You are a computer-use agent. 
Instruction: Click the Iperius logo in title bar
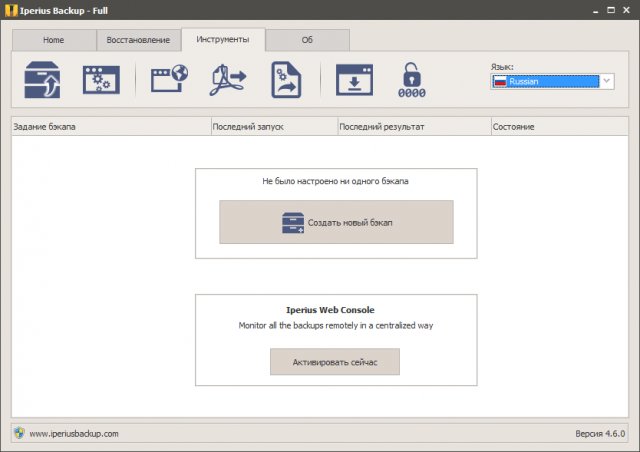[x=10, y=10]
